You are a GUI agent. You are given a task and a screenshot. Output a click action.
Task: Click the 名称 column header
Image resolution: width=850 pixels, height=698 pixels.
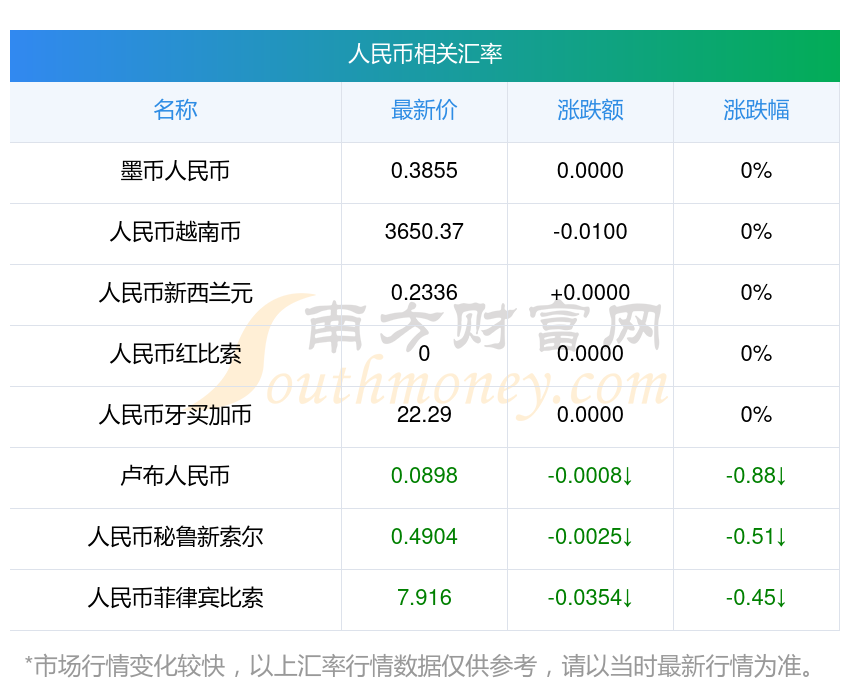point(175,110)
